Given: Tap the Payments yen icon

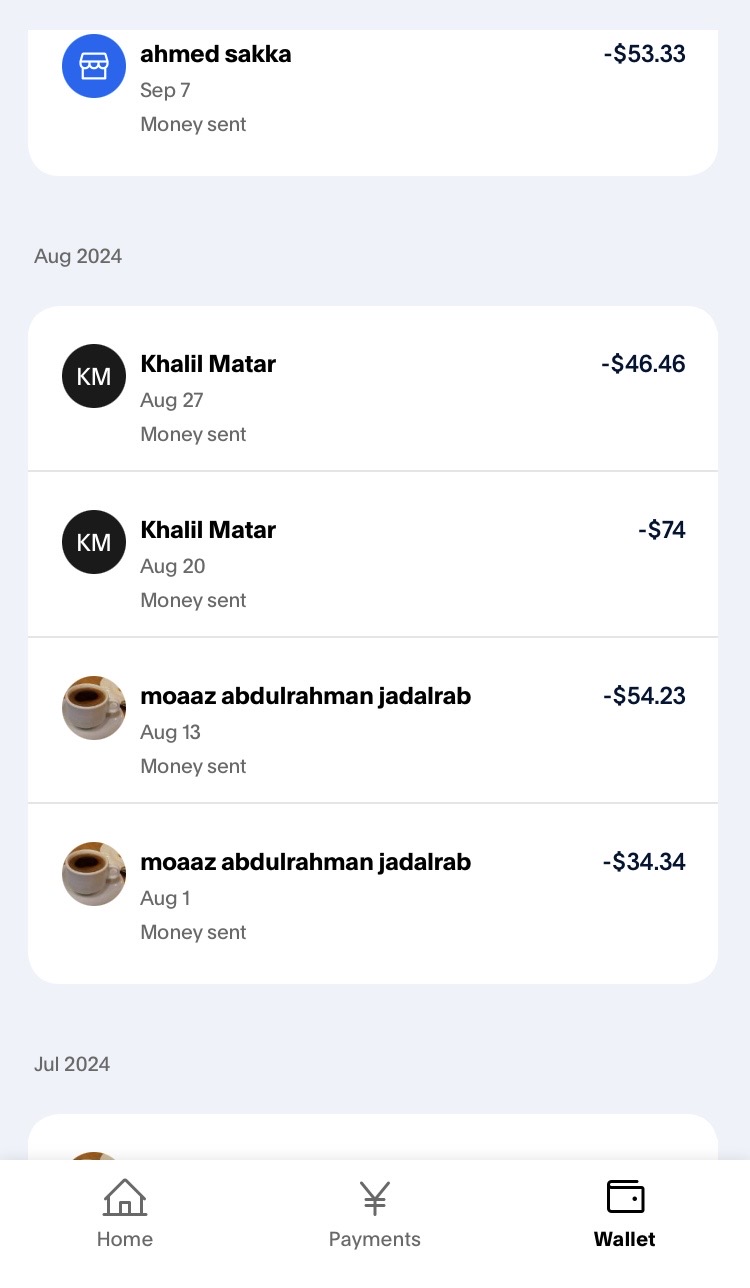Looking at the screenshot, I should click(x=375, y=1197).
